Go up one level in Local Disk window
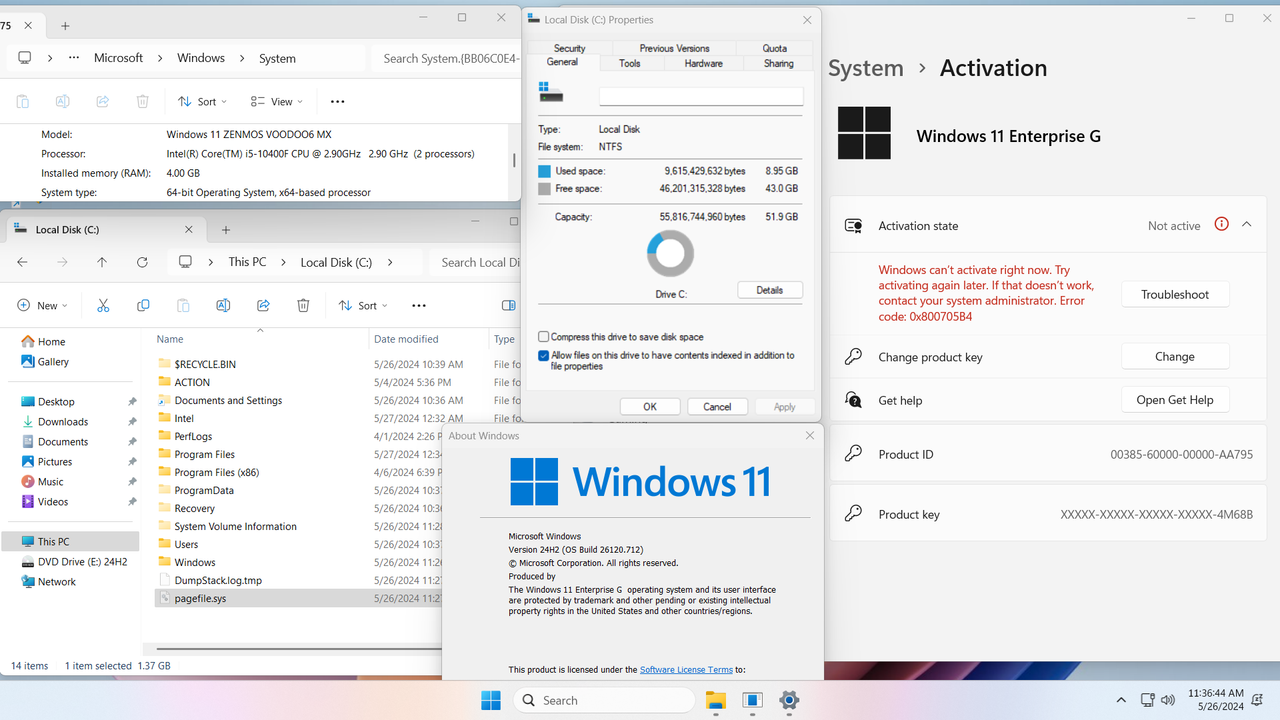 [x=102, y=262]
